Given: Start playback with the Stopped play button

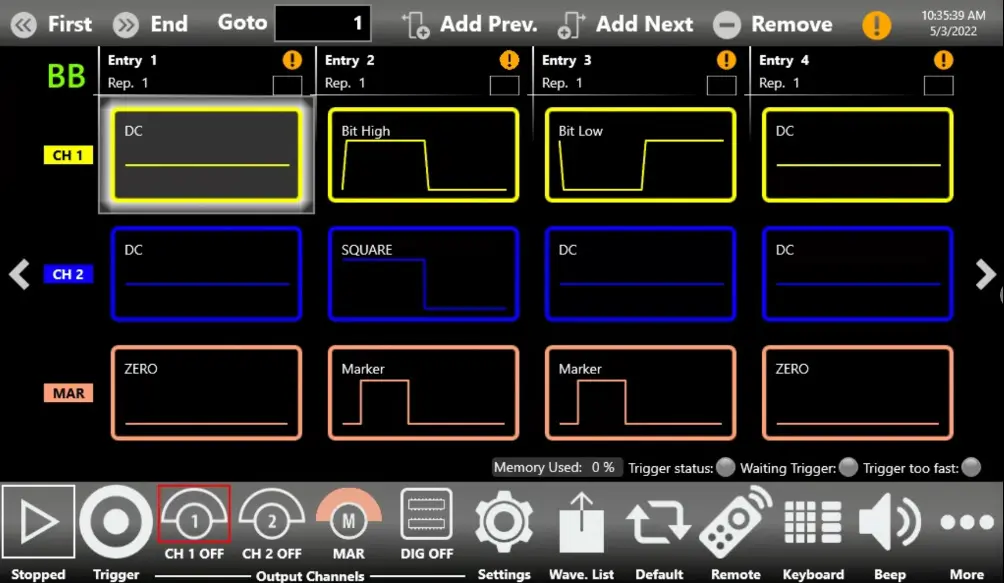Looking at the screenshot, I should [38, 522].
